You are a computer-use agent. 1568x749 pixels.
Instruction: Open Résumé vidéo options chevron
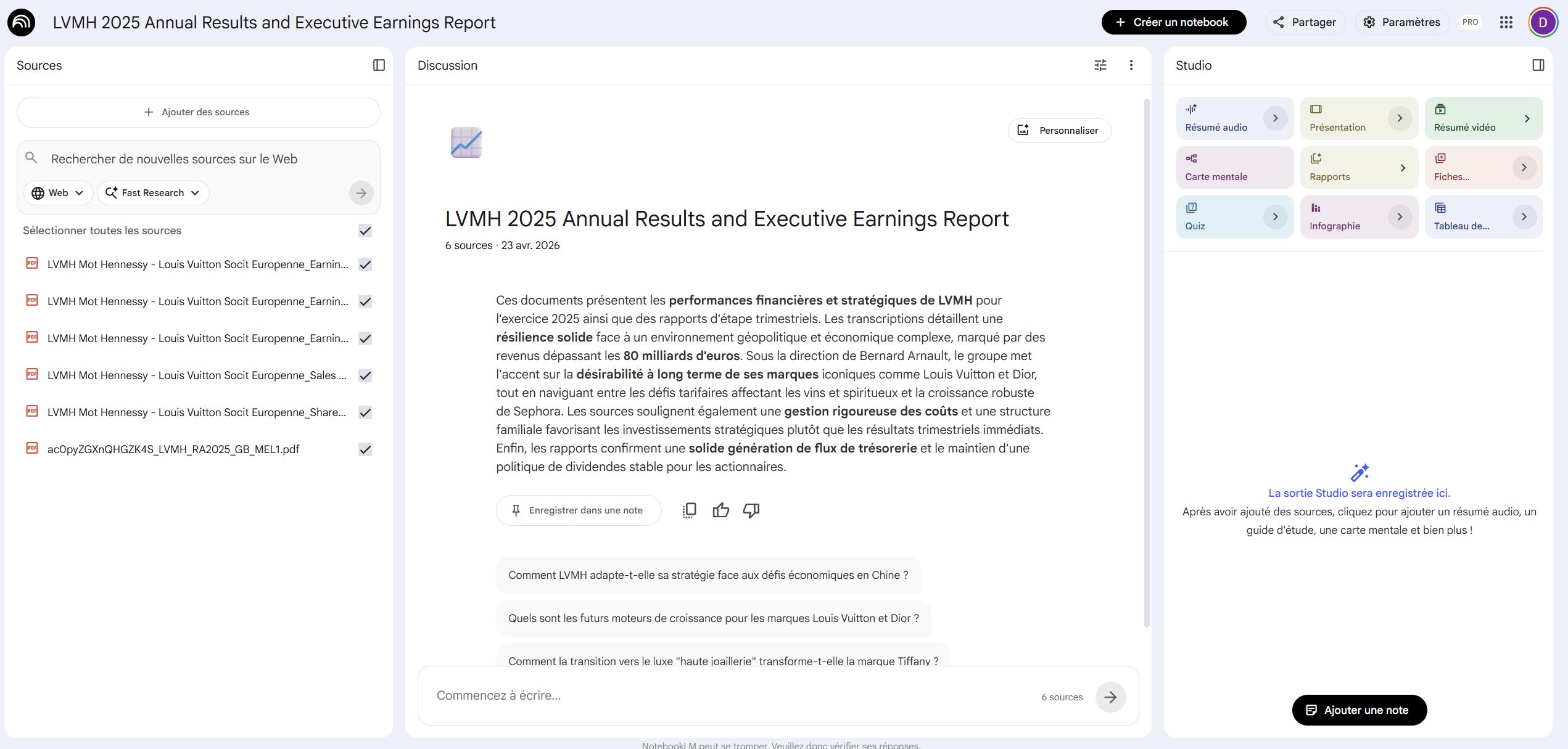(1527, 118)
